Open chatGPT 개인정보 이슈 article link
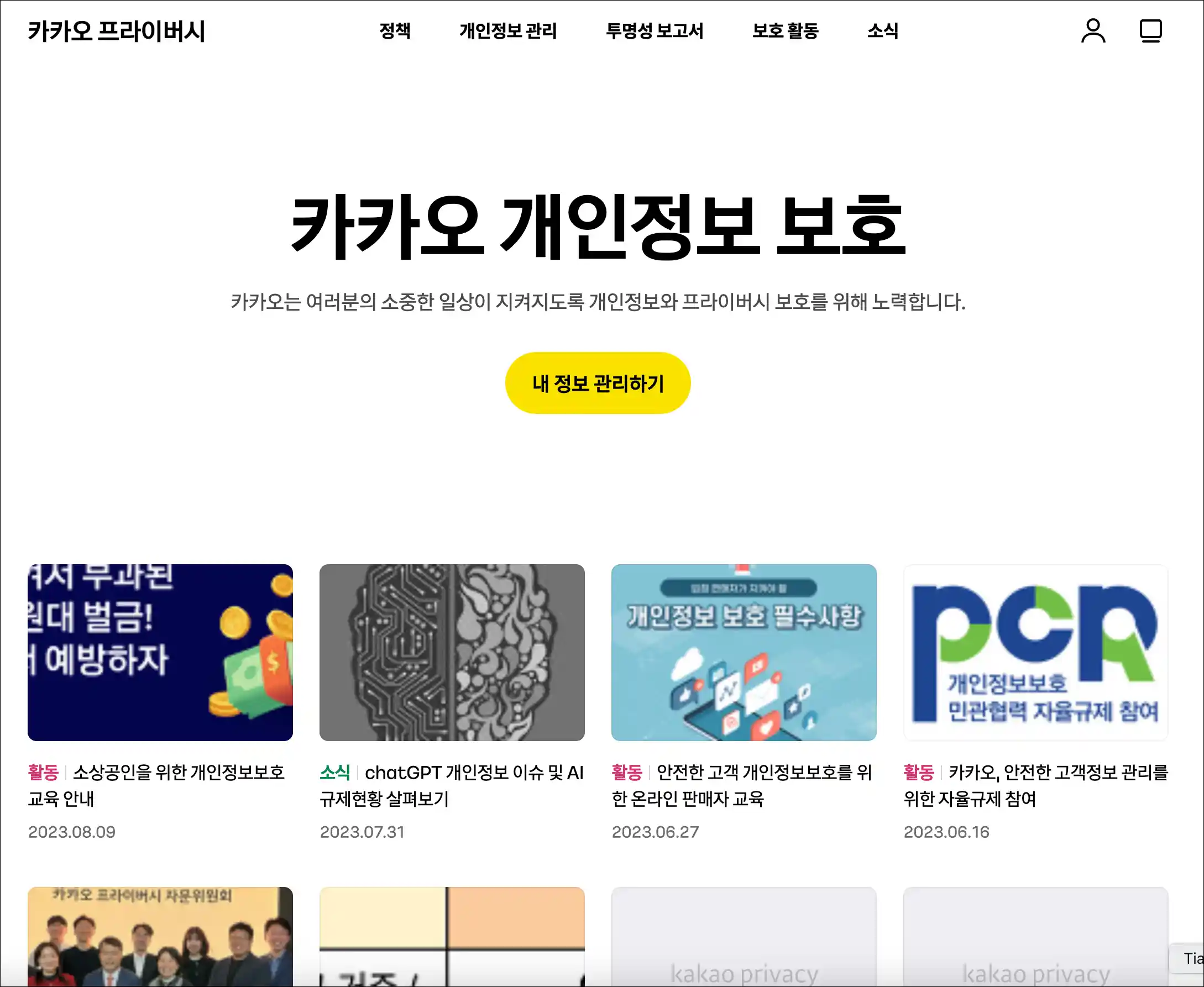This screenshot has width=1204, height=987. 452,786
